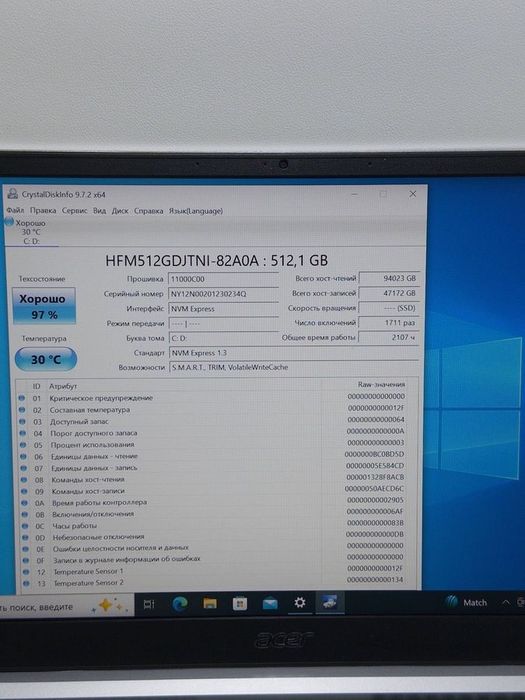Screen dimensions: 525x700
Task: Click the CrystalDiskInfo taskbar icon
Action: 329,603
